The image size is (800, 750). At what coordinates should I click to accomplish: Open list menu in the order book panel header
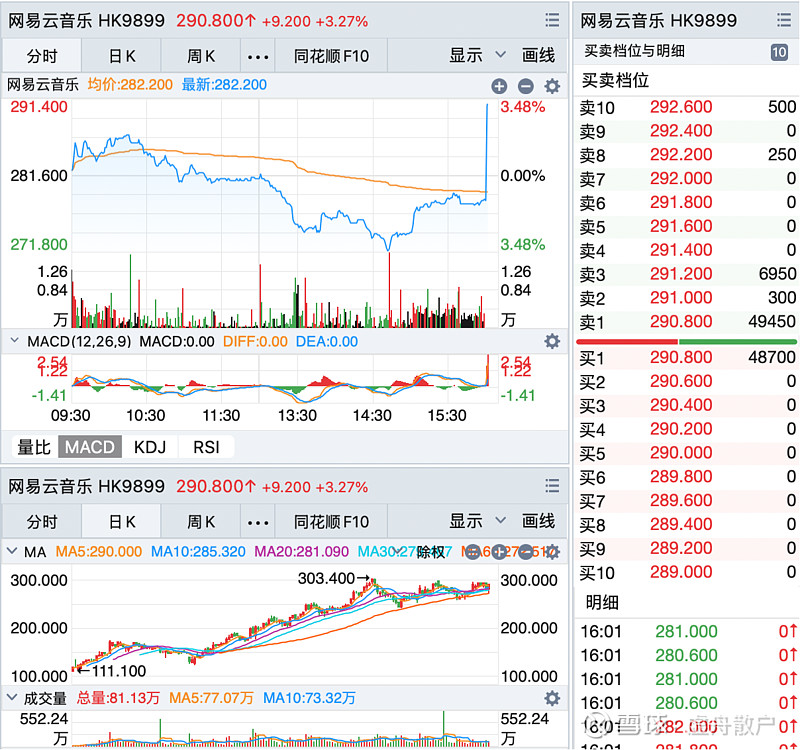coord(784,20)
